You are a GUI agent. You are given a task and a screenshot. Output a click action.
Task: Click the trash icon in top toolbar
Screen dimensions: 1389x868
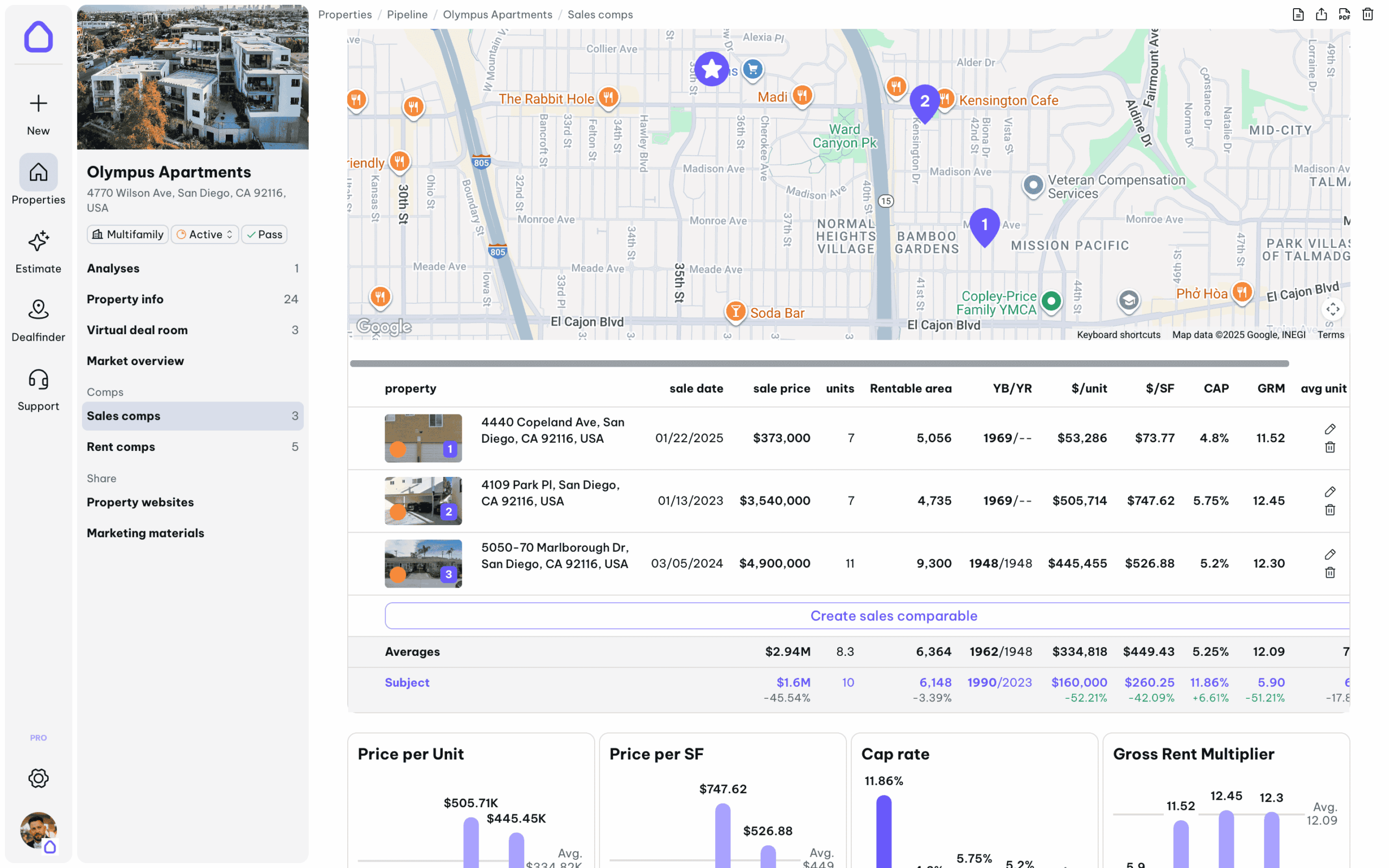(x=1368, y=14)
